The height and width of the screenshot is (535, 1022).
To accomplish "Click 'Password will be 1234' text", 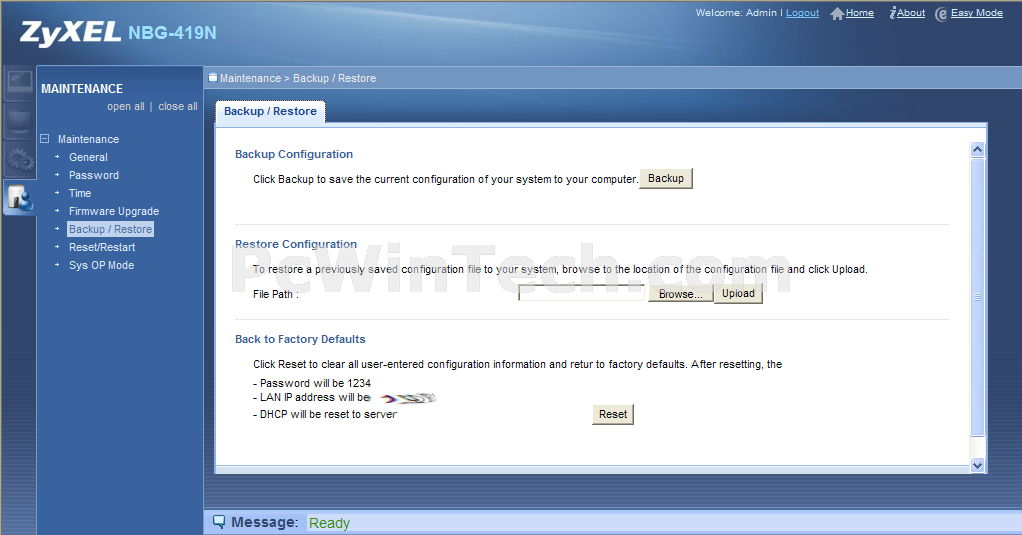I will 312,383.
